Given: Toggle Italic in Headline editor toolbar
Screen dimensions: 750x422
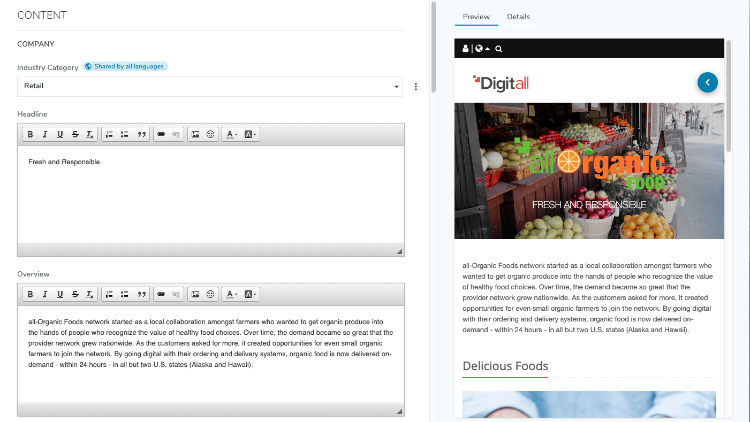Looking at the screenshot, I should 45,134.
